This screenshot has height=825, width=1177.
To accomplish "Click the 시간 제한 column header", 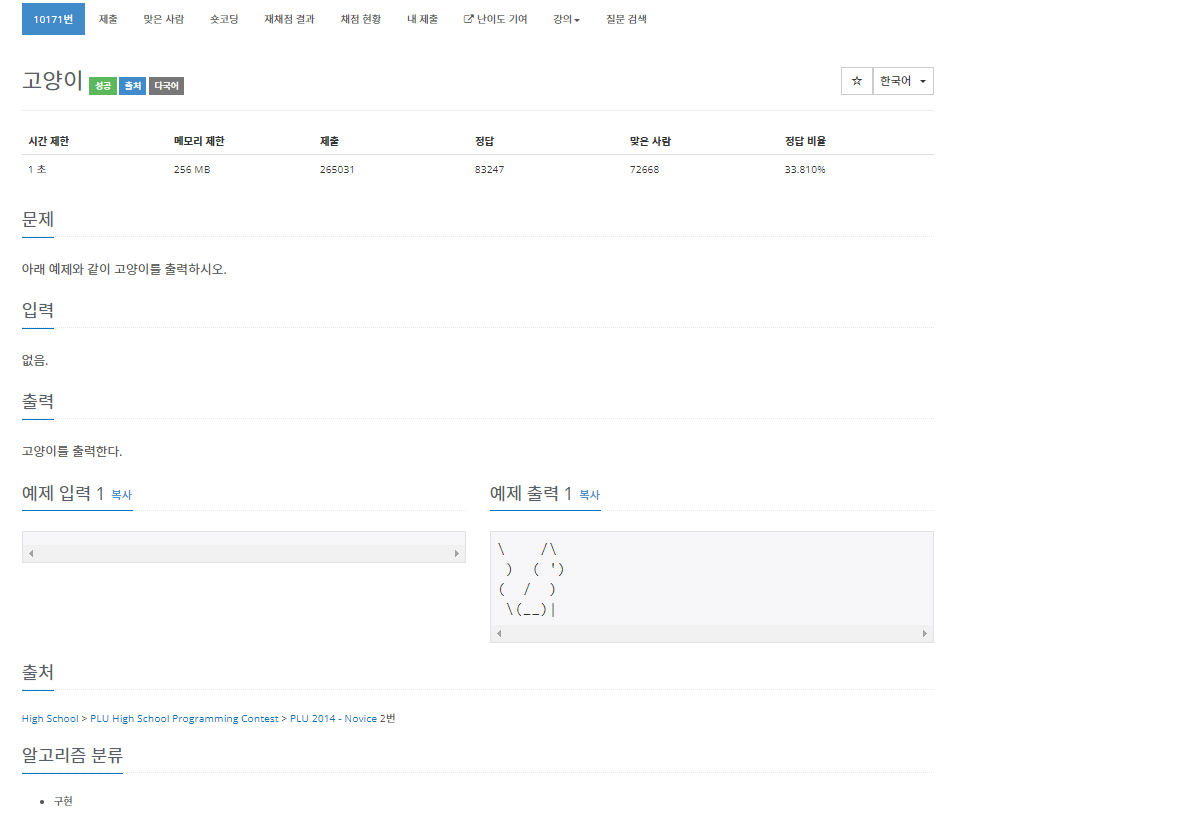I will tap(49, 141).
